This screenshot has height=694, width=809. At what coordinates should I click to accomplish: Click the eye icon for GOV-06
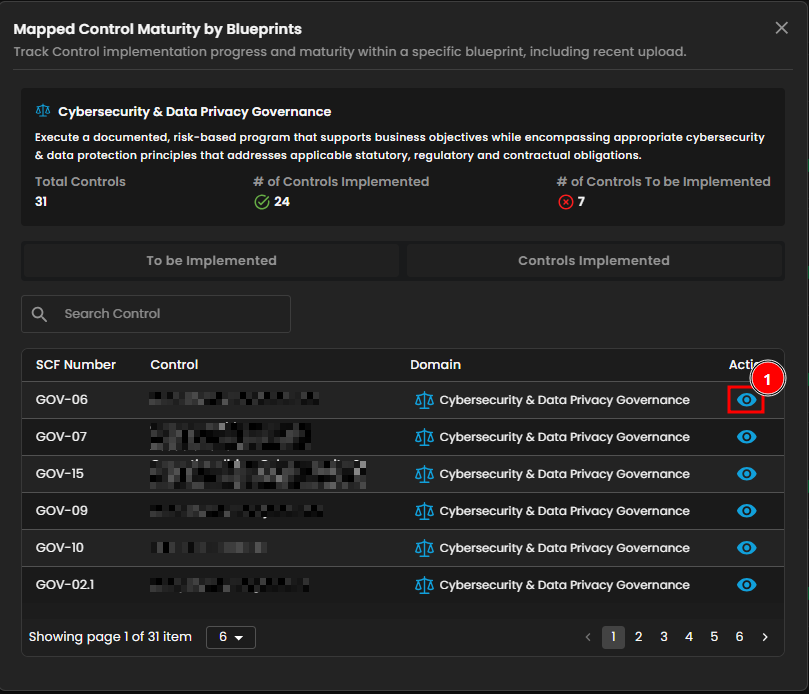[x=746, y=400]
